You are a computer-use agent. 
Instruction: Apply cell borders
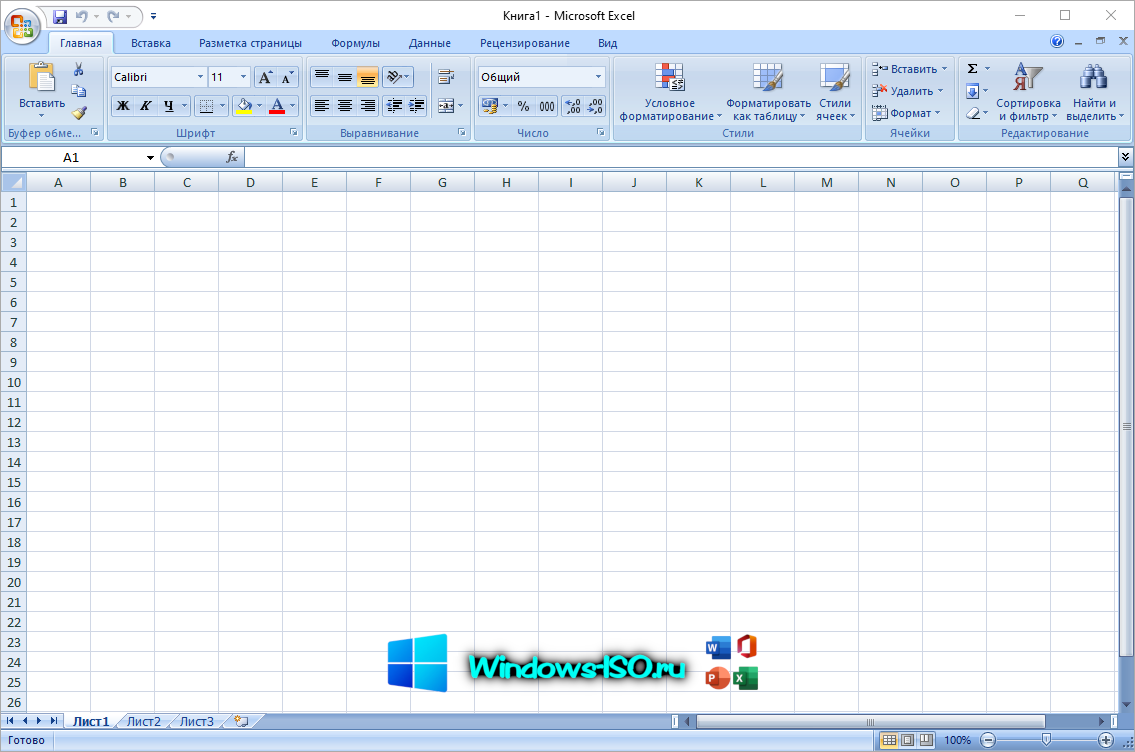[x=206, y=106]
